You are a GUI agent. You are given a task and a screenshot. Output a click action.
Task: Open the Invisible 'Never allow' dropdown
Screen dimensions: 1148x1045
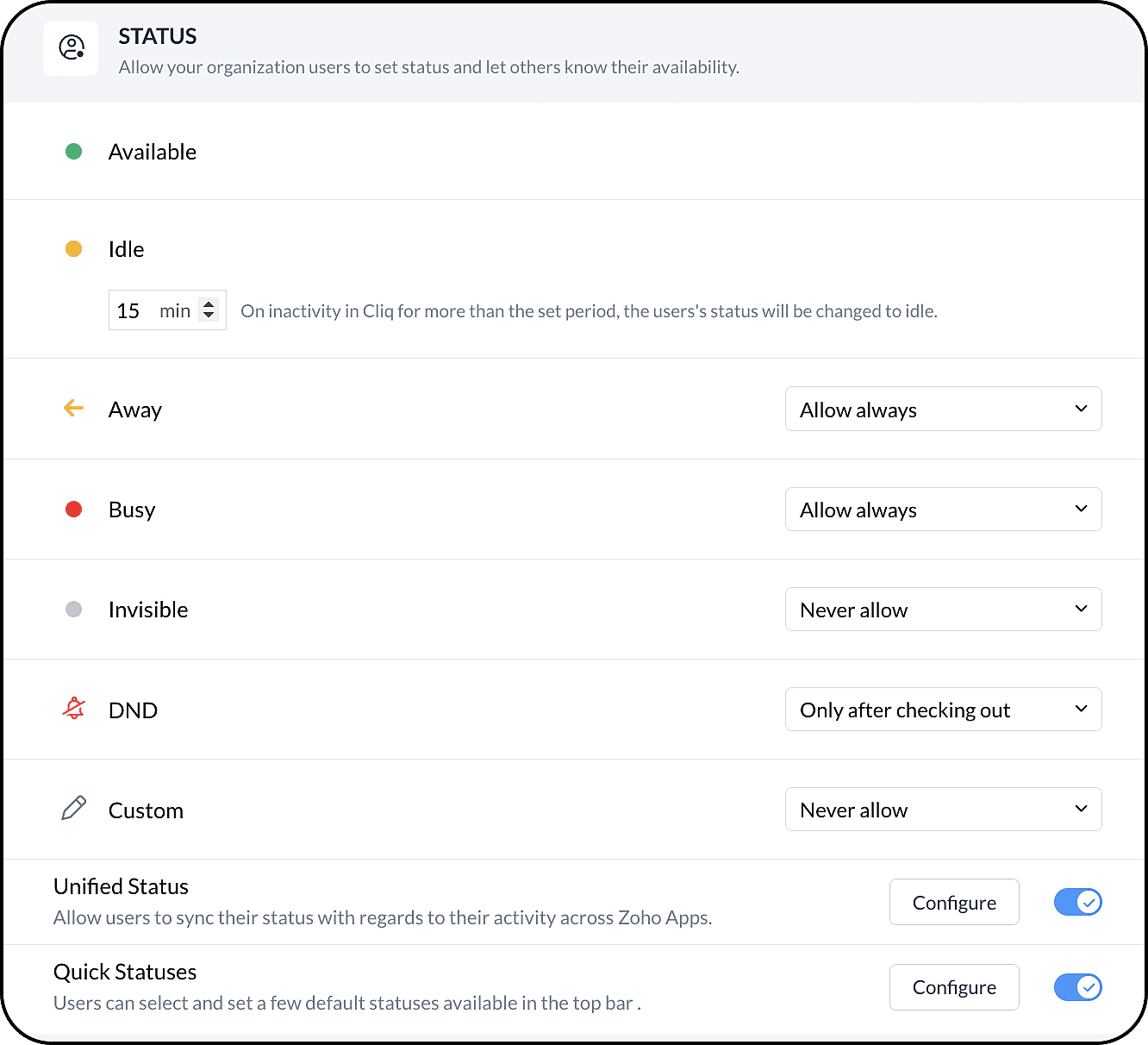click(943, 610)
